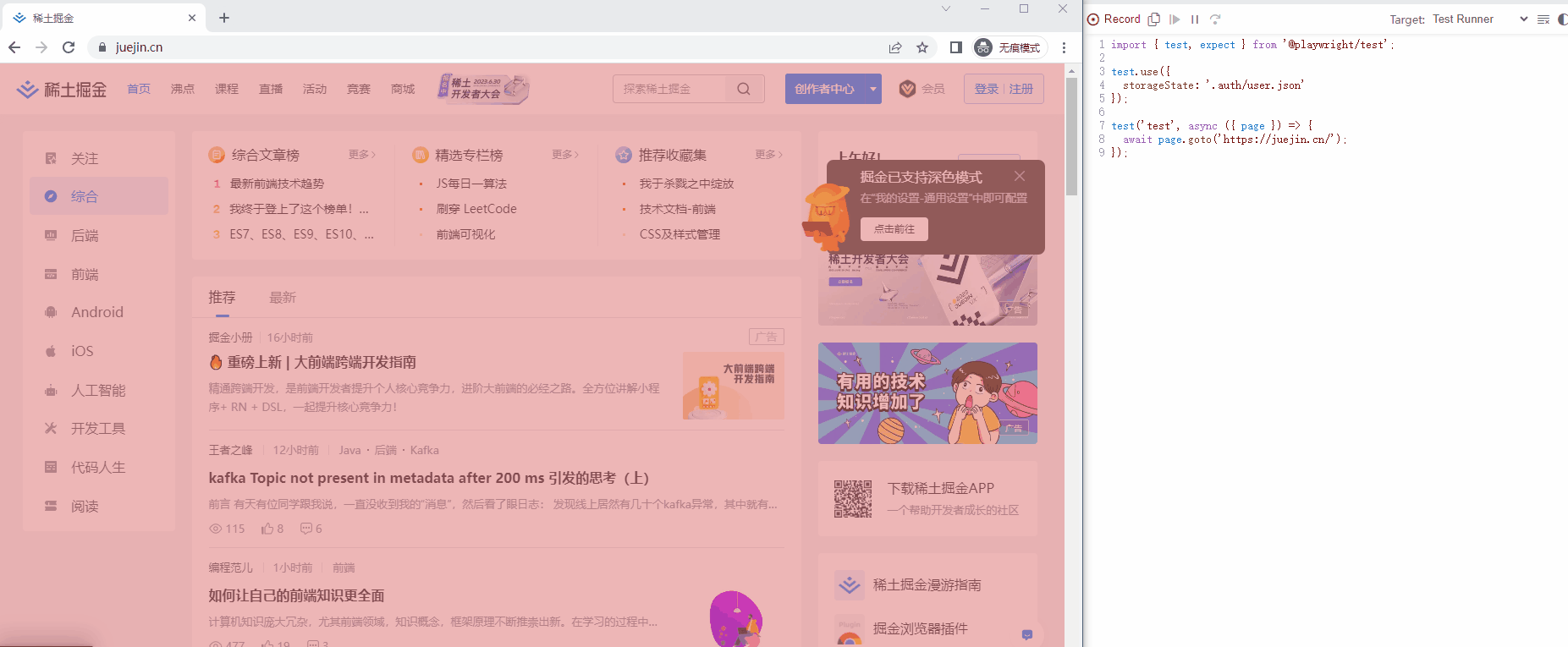This screenshot has height=647, width=1568.
Task: Open the 商城 nav item
Action: [403, 89]
